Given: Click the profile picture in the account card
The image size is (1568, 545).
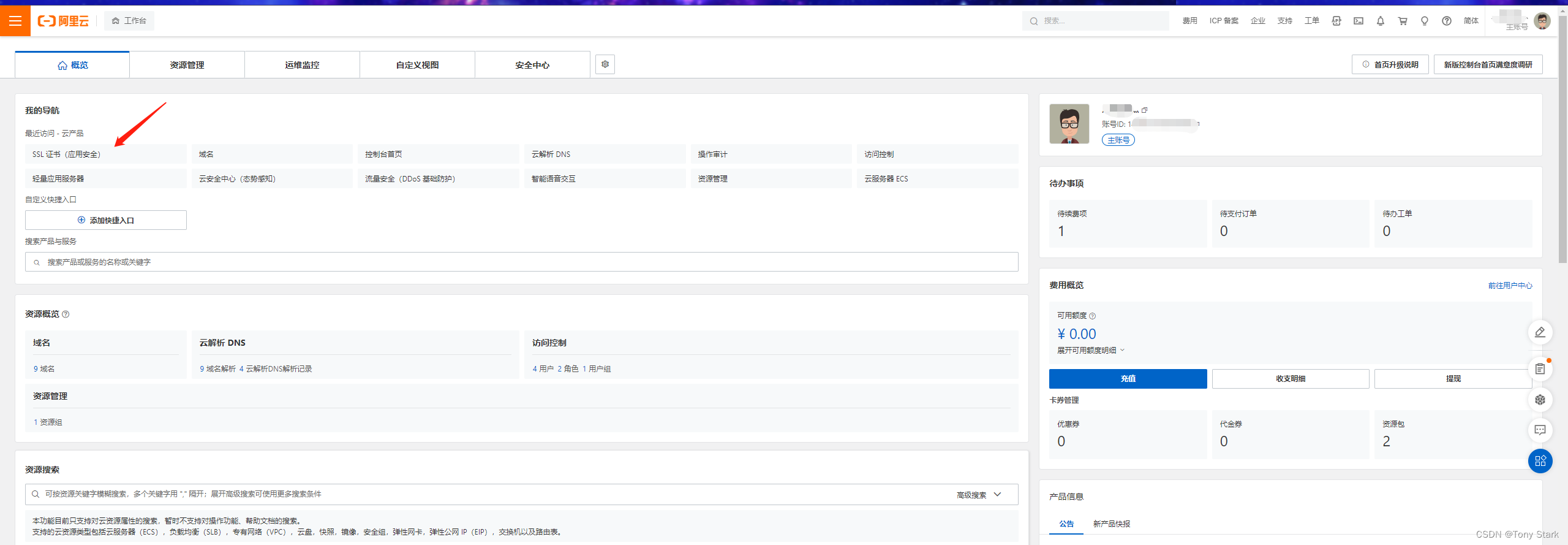Looking at the screenshot, I should click(1069, 124).
